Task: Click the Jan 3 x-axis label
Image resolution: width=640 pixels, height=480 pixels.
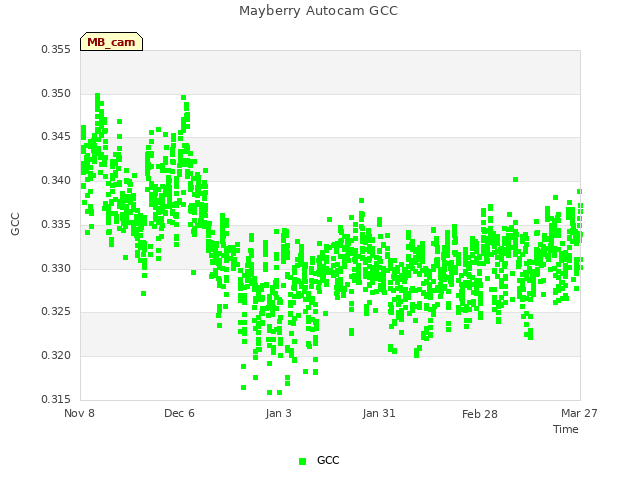Action: coord(278,413)
